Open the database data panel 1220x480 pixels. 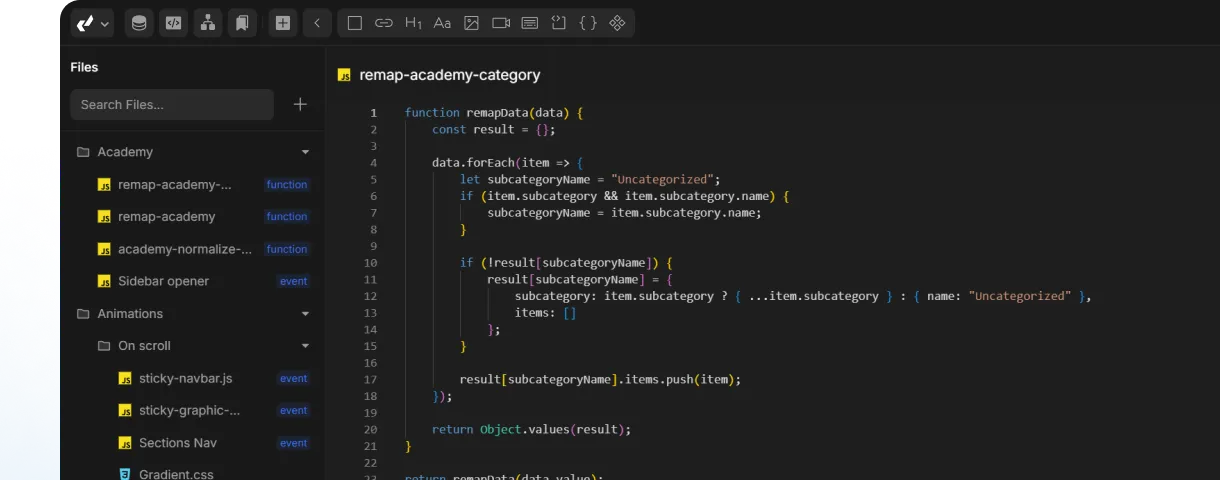pos(139,23)
